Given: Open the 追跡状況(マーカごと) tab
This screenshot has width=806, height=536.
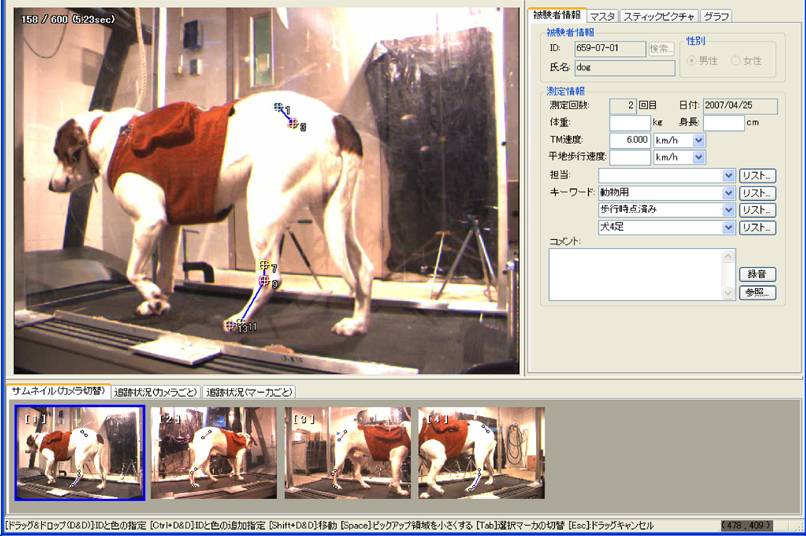Looking at the screenshot, I should point(249,392).
